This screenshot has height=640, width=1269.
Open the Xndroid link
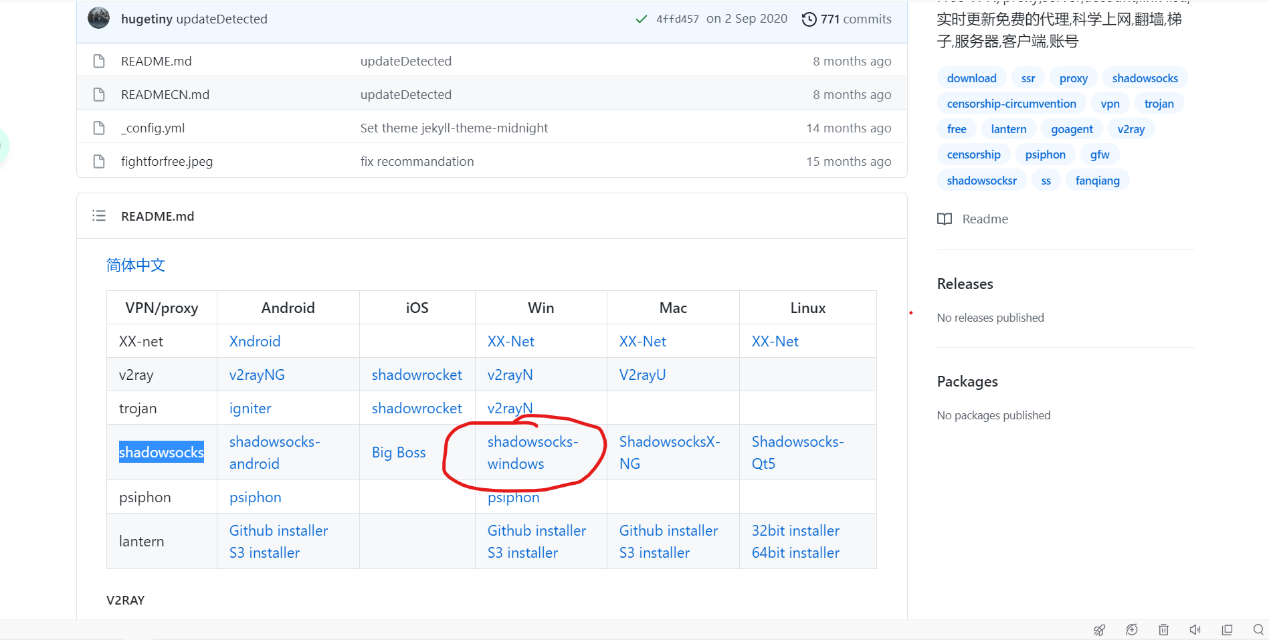(x=255, y=341)
